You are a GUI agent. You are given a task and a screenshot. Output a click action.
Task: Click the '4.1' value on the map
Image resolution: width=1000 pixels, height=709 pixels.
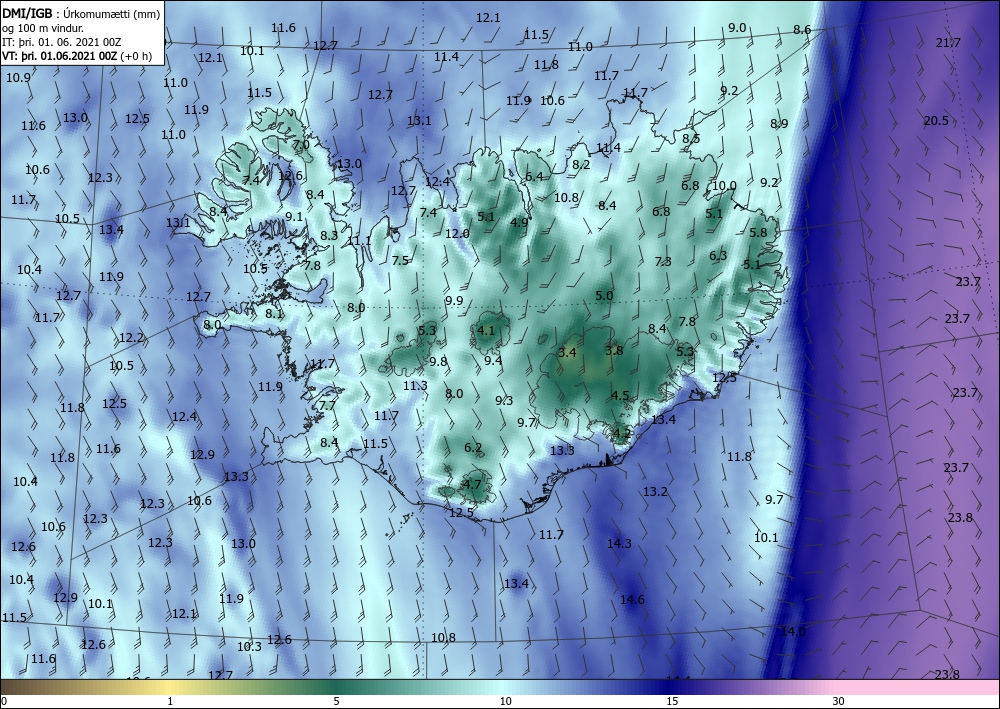tap(486, 330)
